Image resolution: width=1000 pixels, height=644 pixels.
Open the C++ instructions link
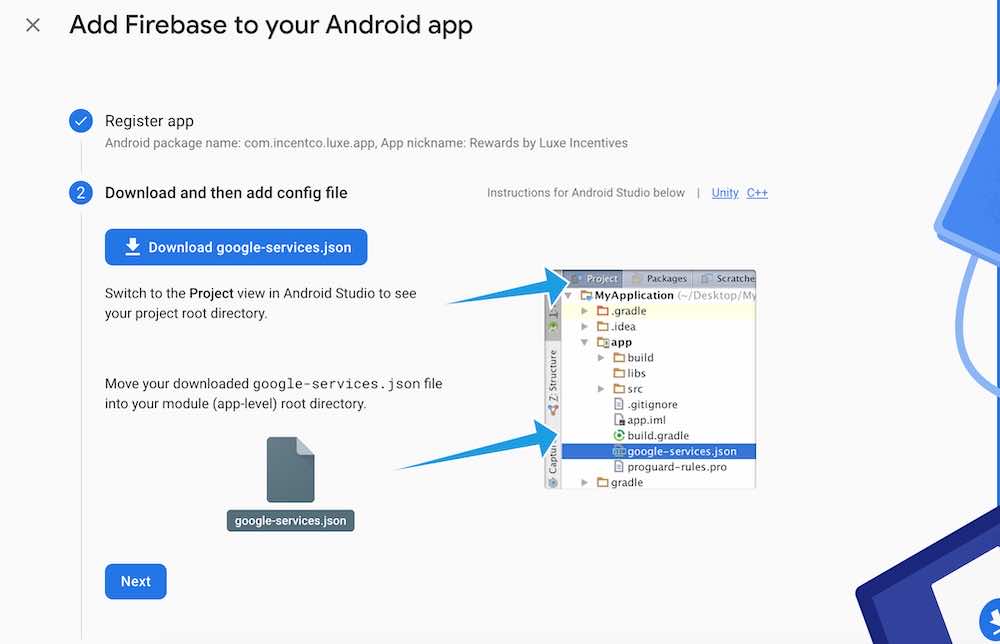[757, 193]
